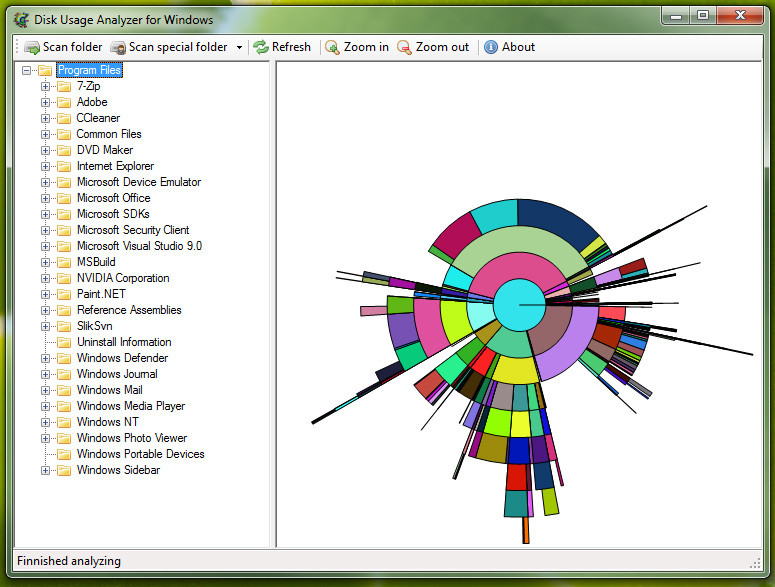Image resolution: width=775 pixels, height=587 pixels.
Task: Click the 7-Zip folder icon
Action: [64, 86]
